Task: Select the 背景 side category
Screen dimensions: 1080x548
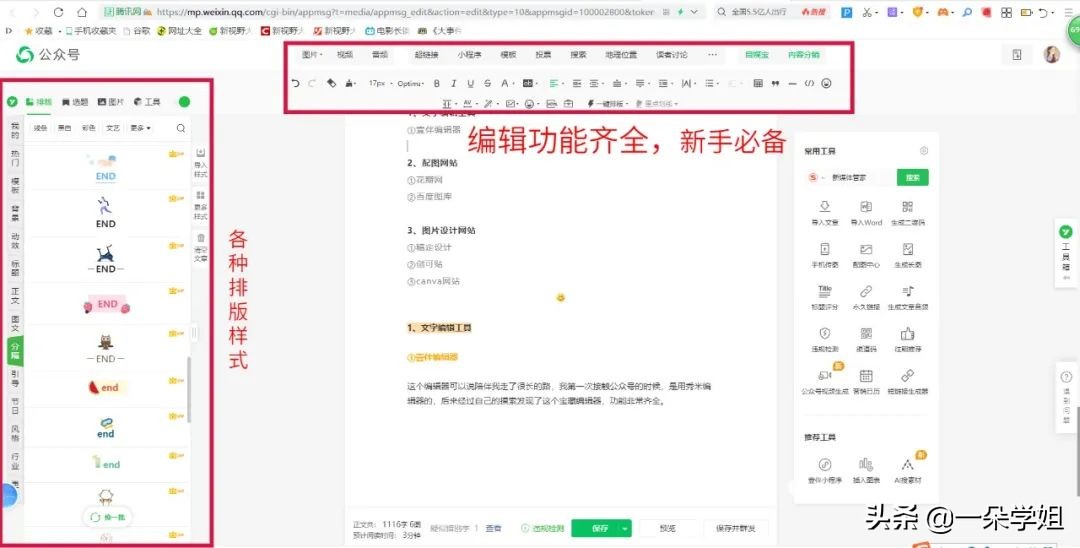Action: [x=15, y=213]
